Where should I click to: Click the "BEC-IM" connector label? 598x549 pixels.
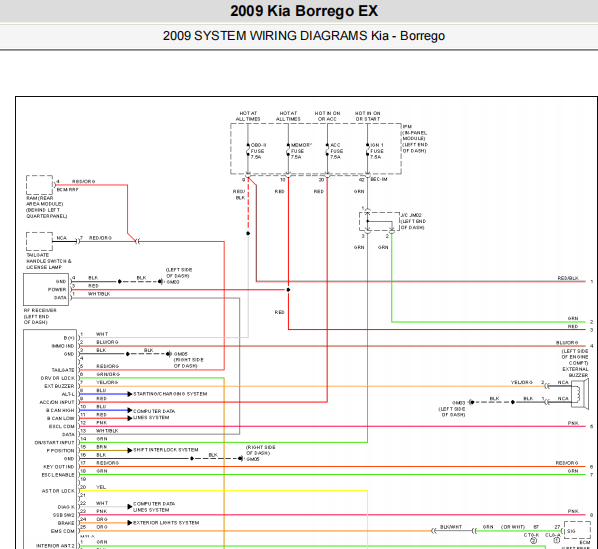click(379, 179)
